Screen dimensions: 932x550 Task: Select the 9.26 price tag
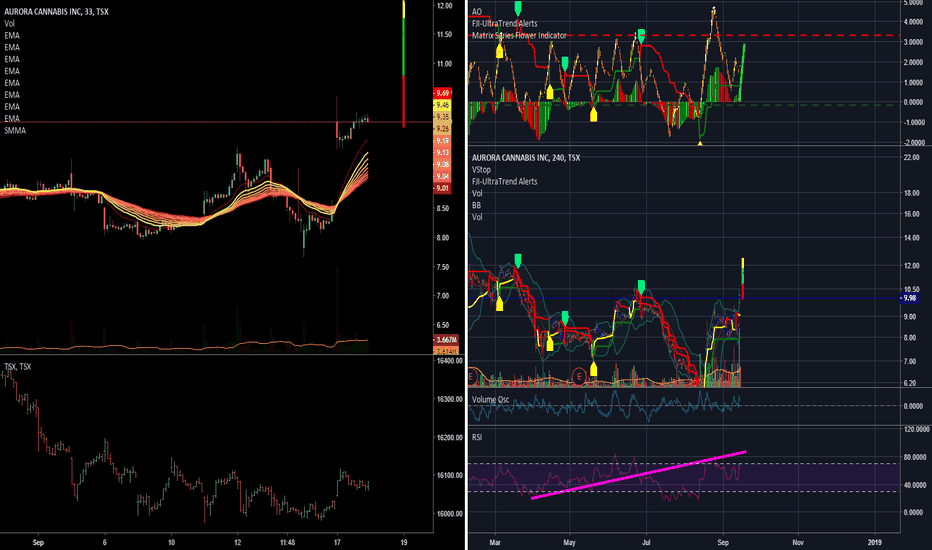tap(443, 128)
